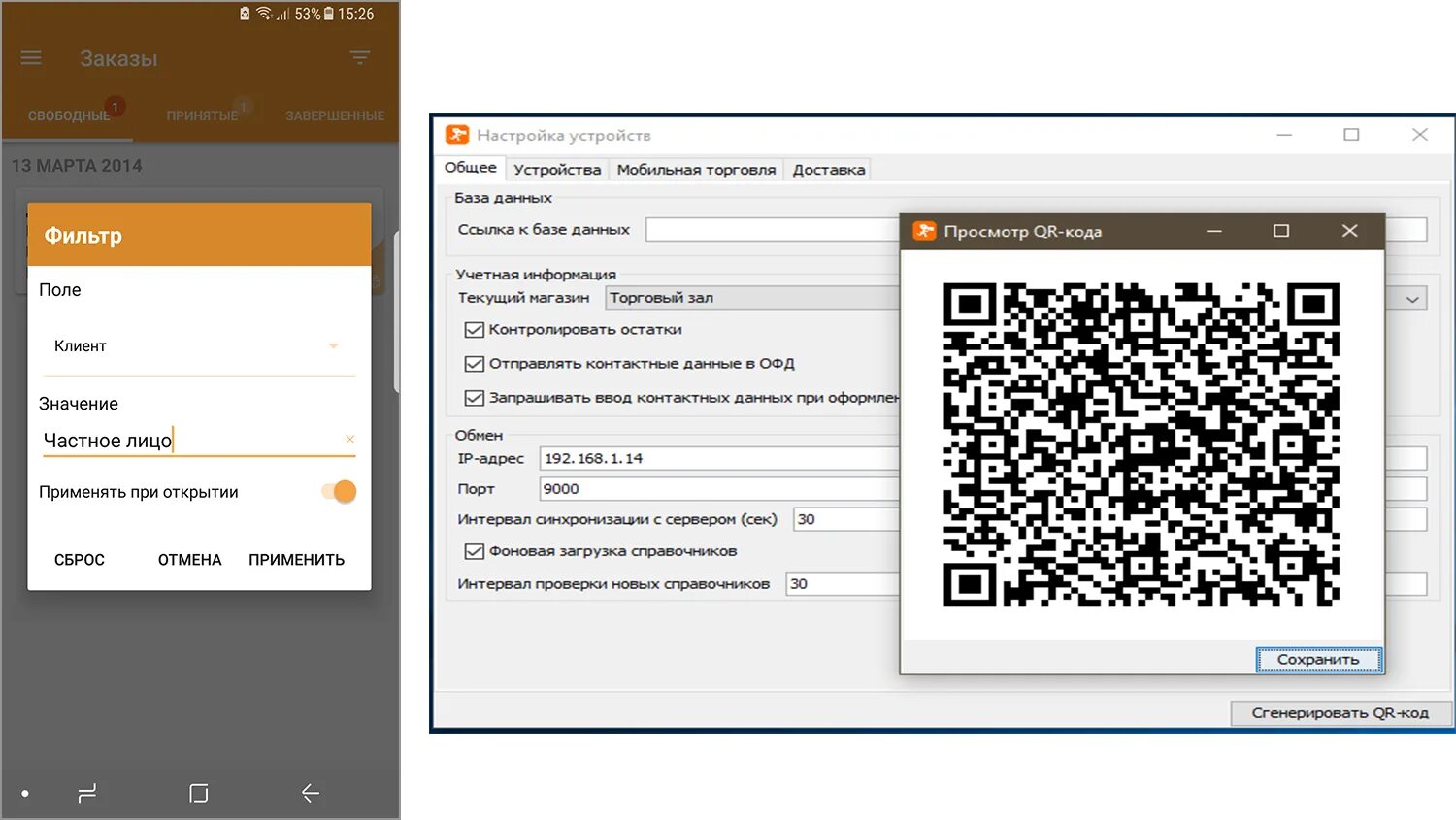1456x820 pixels.
Task: Tap ОТМЕНА in the filter dialog
Action: 190,560
